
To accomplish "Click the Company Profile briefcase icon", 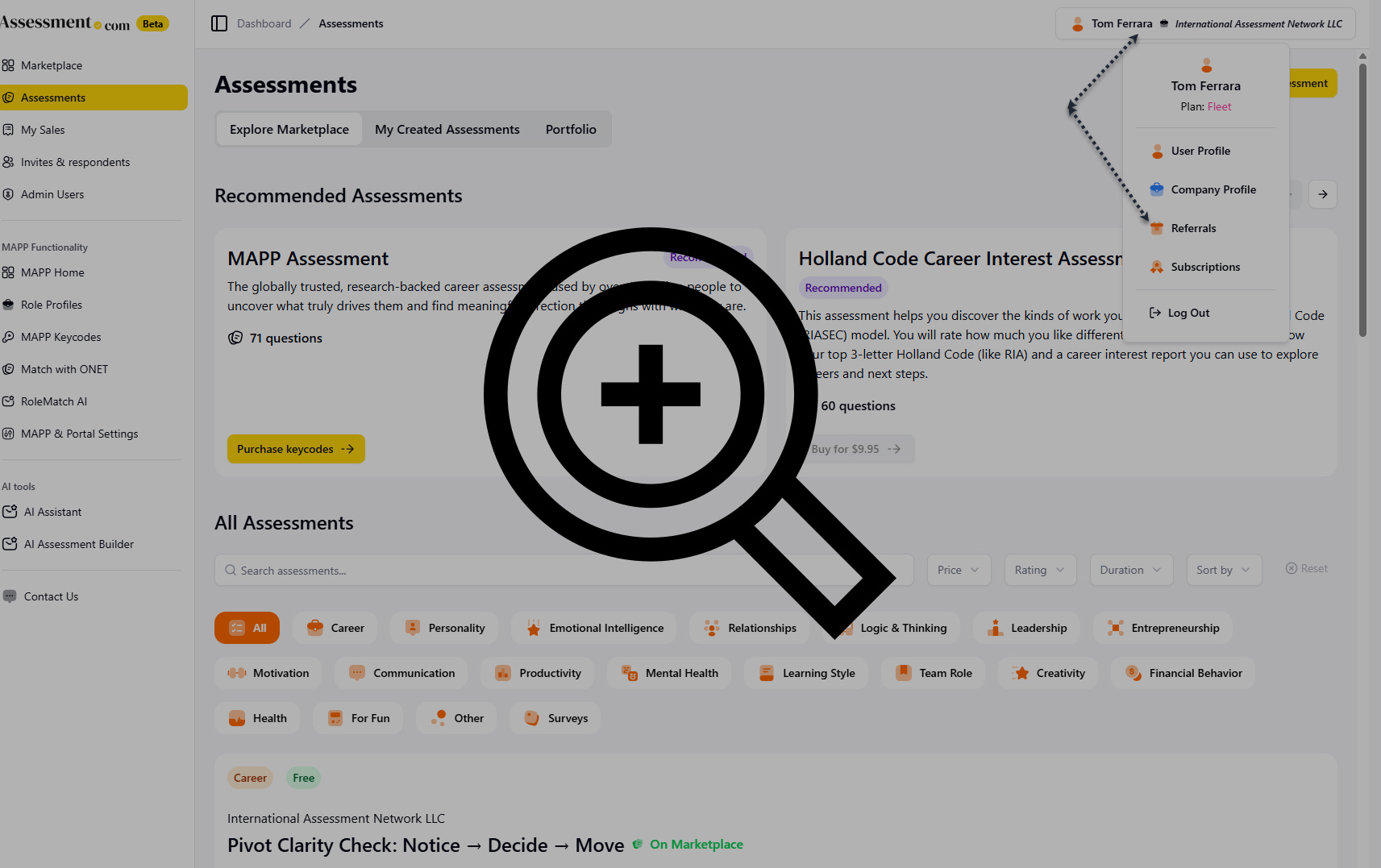I will pyautogui.click(x=1157, y=189).
